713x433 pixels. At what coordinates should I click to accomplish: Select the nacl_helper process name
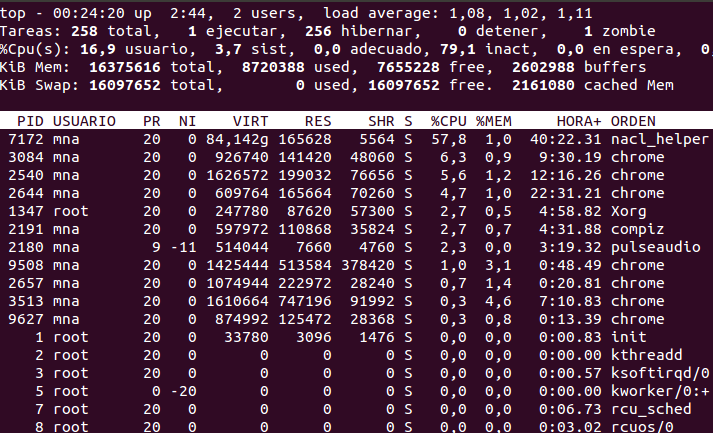(654, 139)
